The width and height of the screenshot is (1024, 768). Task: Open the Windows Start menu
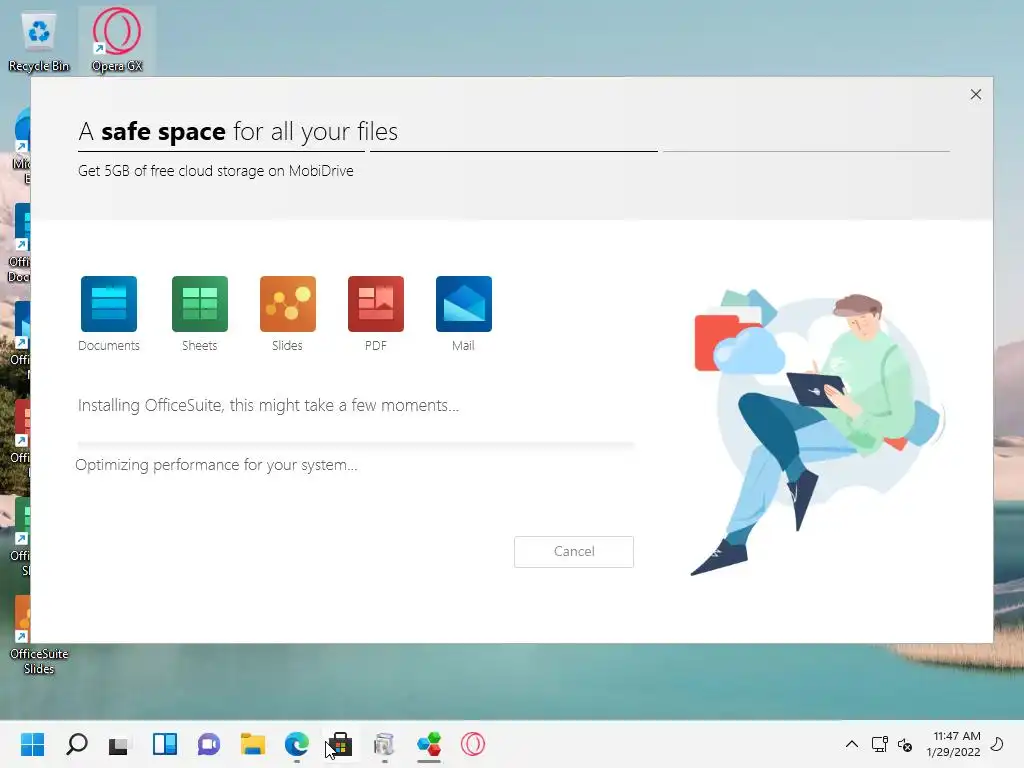(33, 744)
